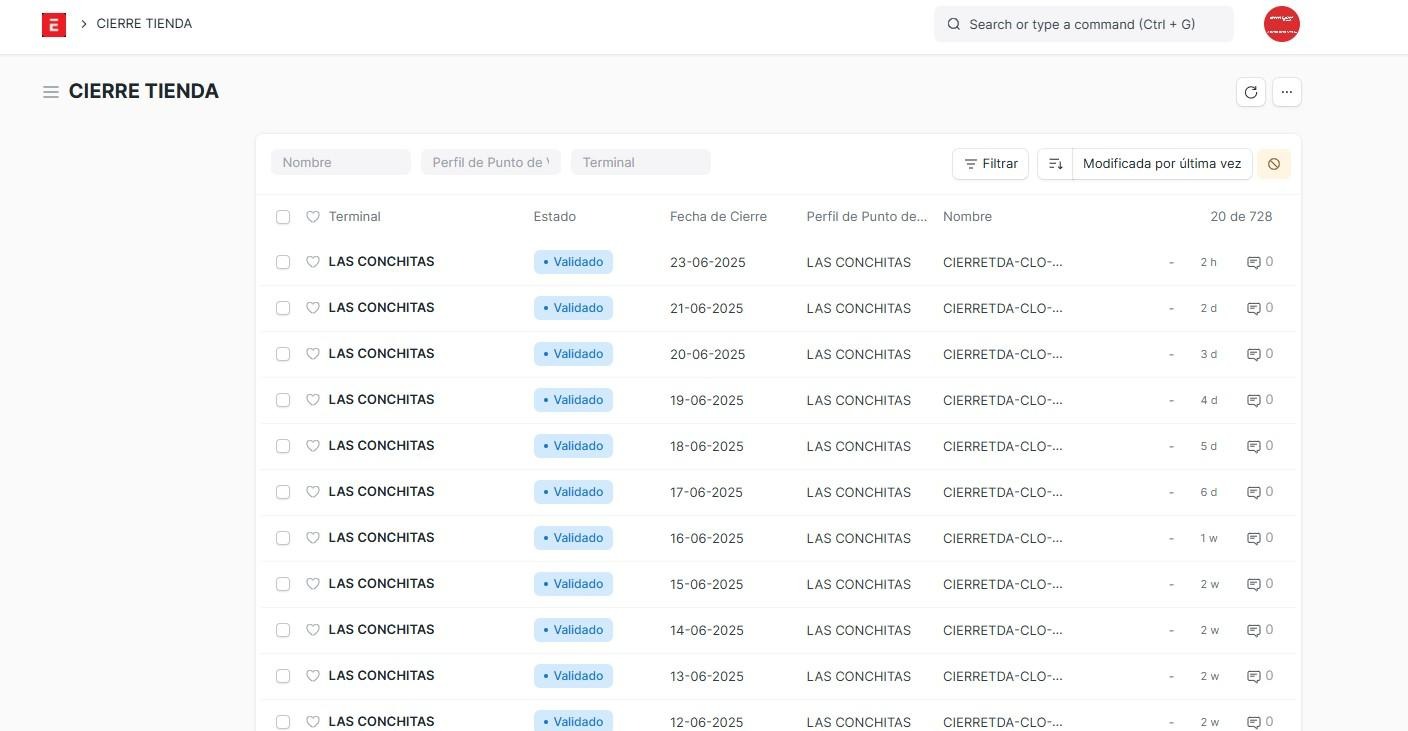Click the Perfil de Punto filter field
The height and width of the screenshot is (731, 1408).
click(490, 162)
